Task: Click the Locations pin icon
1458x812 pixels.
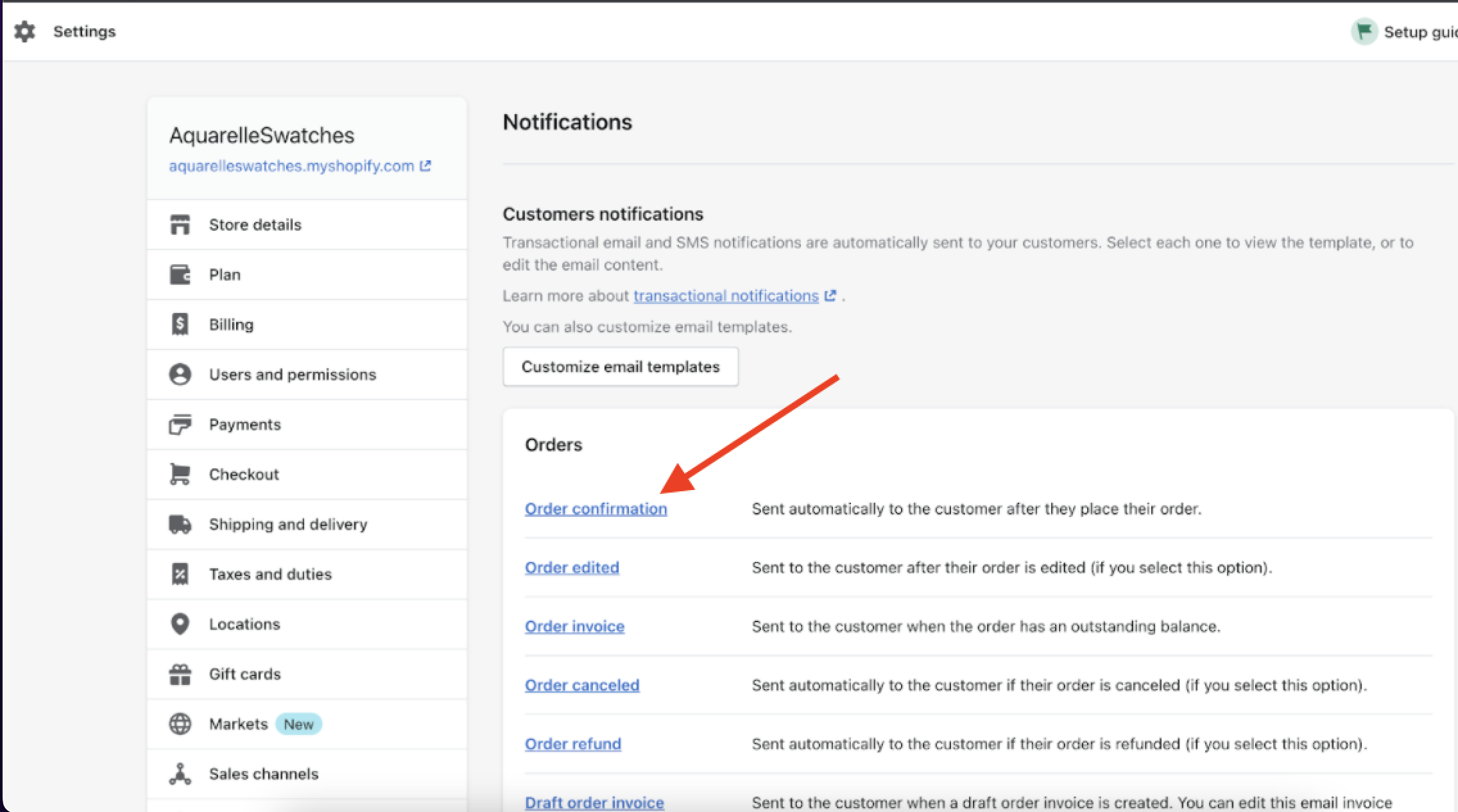Action: [180, 624]
